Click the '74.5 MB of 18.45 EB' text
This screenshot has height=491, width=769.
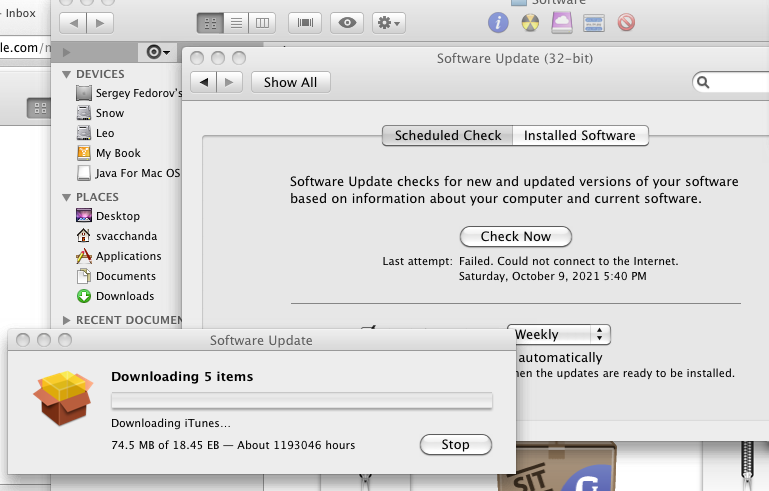point(165,445)
